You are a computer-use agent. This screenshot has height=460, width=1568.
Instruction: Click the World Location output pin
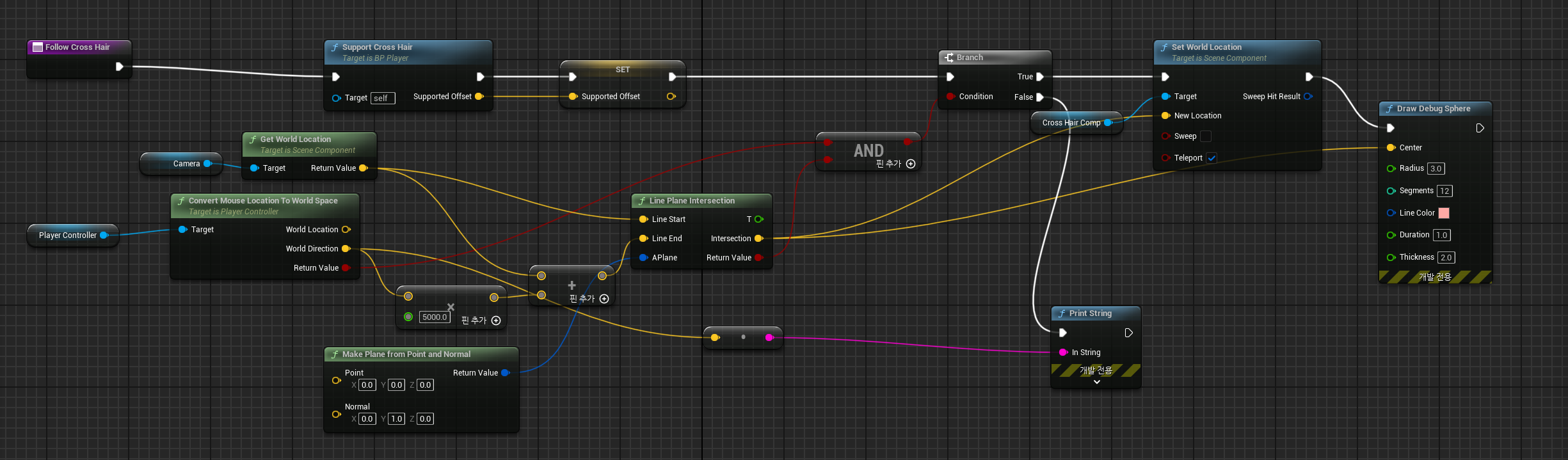pyautogui.click(x=346, y=230)
